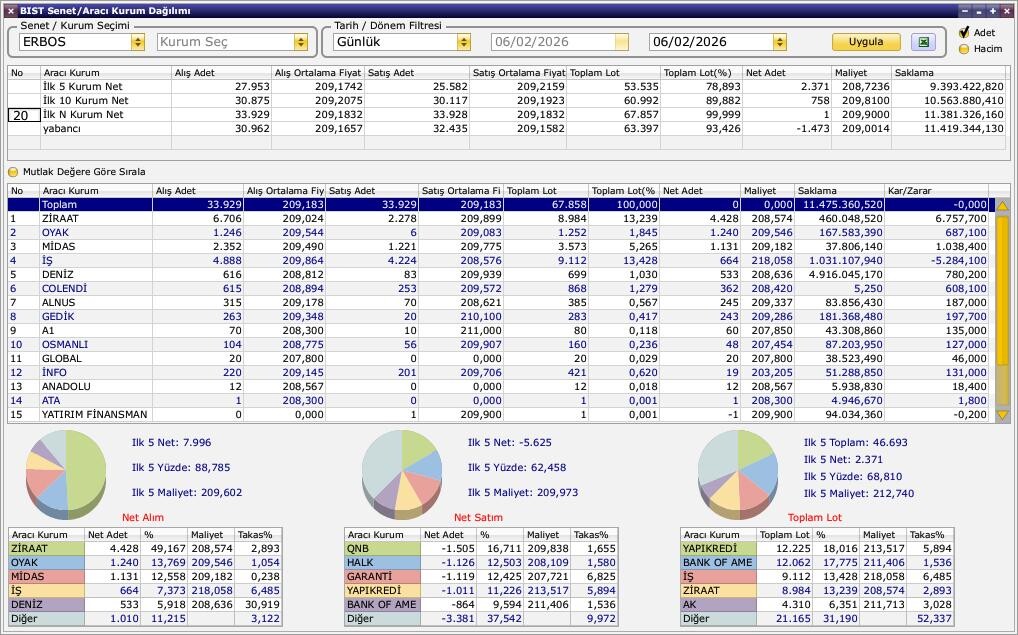1018x635 pixels.
Task: Enable the Adet option
Action: (964, 33)
